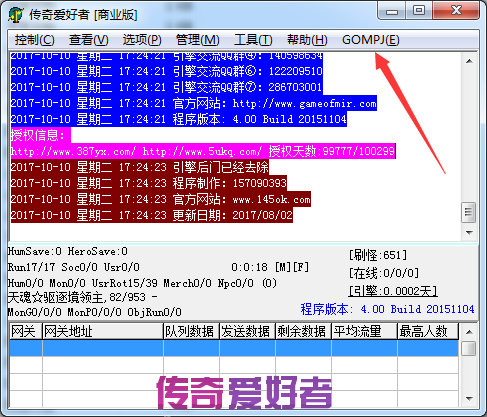
Task: Click gateway table scrollbar up arrow
Action: coord(469,332)
